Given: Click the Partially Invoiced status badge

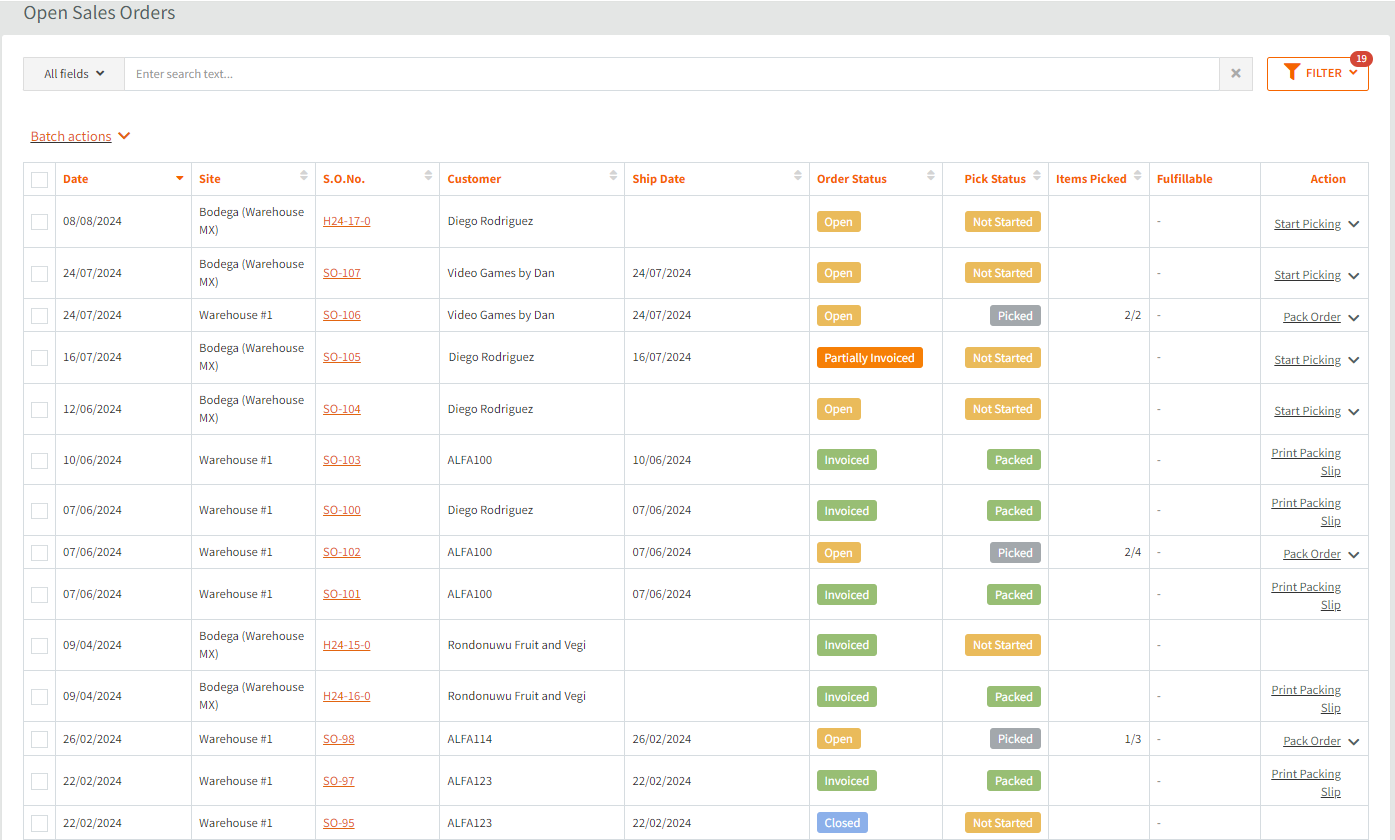Looking at the screenshot, I should point(869,358).
